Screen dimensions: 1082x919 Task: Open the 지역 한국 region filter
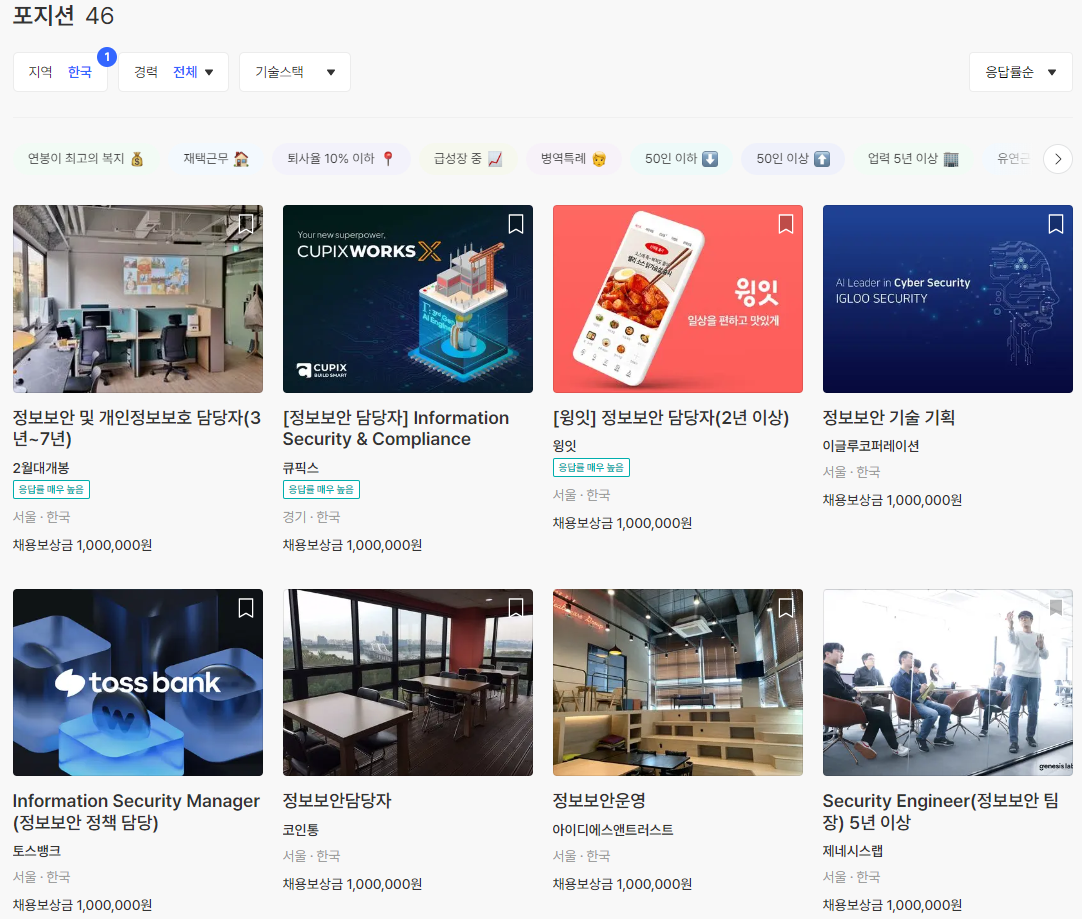60,72
